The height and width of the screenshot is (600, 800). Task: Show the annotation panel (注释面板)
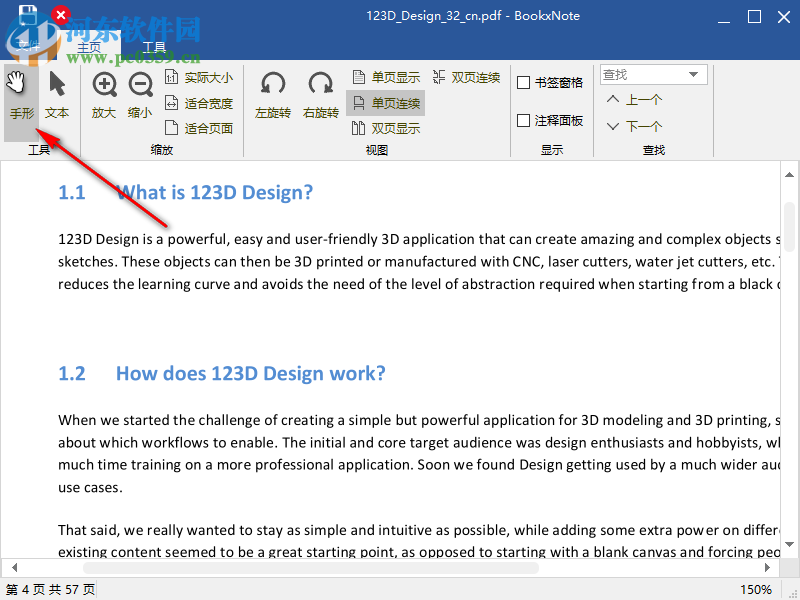[x=525, y=120]
